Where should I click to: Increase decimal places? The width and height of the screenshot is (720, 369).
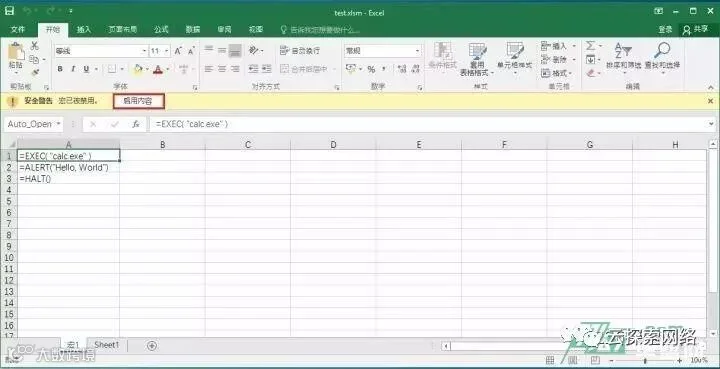point(402,69)
